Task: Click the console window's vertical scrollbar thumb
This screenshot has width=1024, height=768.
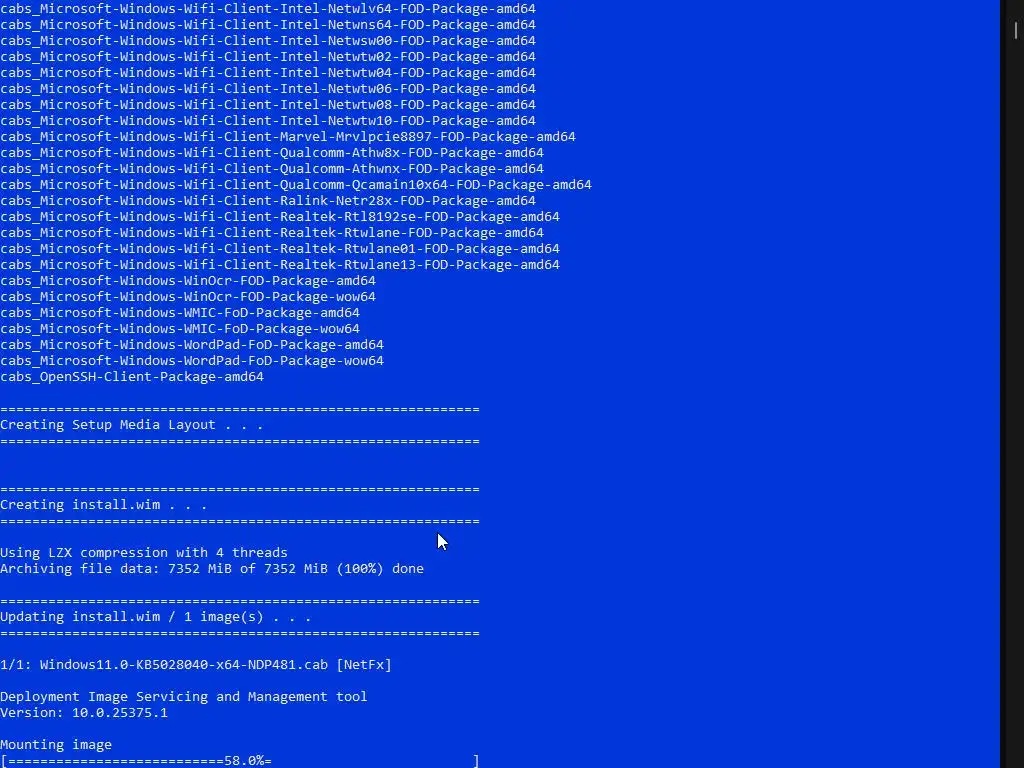Action: (1016, 30)
